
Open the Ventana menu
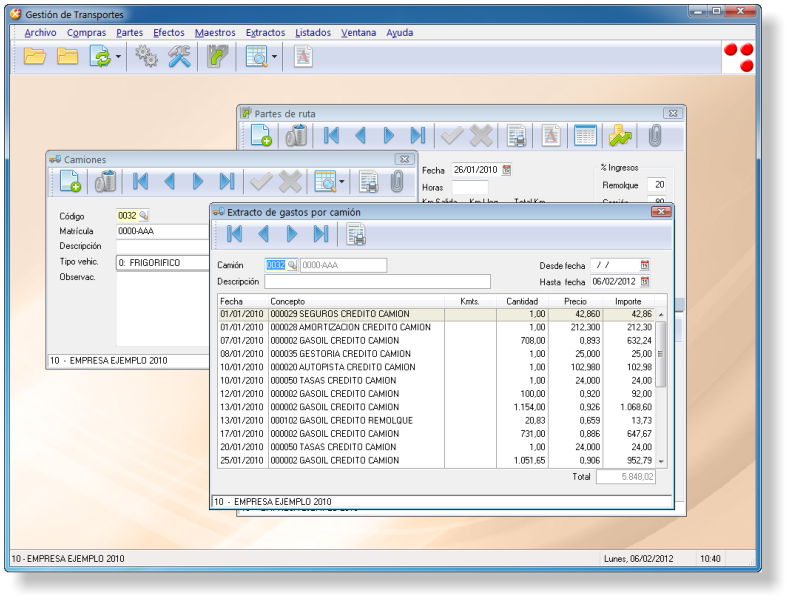tap(358, 32)
